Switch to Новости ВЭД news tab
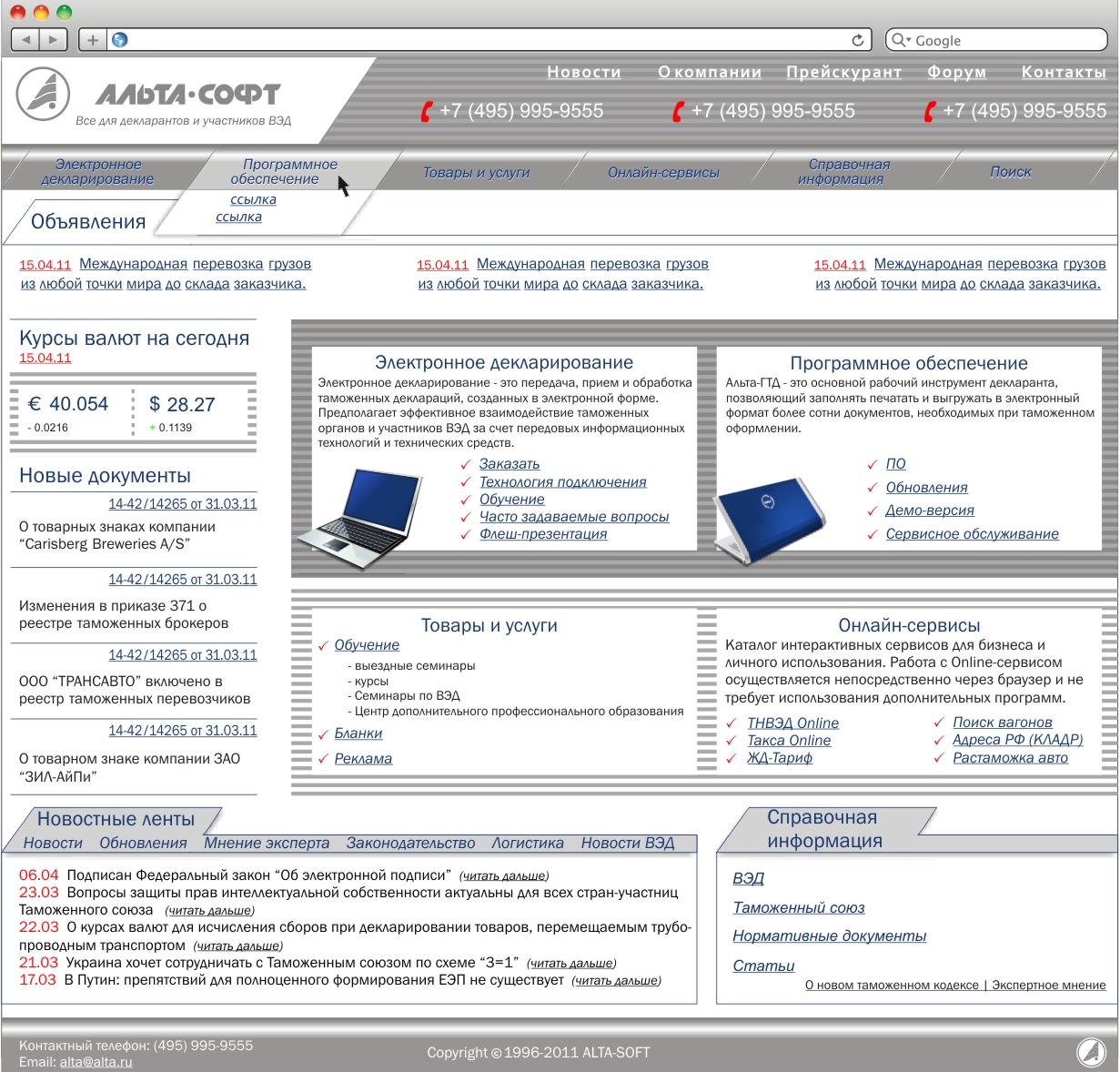The height and width of the screenshot is (1072, 1120). 628,843
